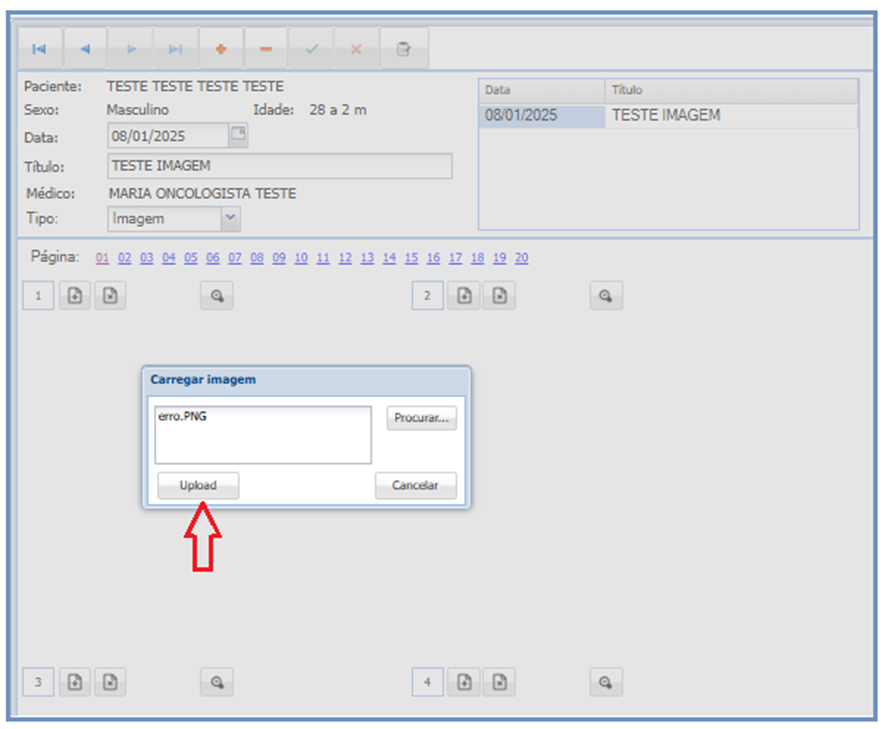The height and width of the screenshot is (729, 885).
Task: Zoom image in slot 4
Action: [x=606, y=682]
